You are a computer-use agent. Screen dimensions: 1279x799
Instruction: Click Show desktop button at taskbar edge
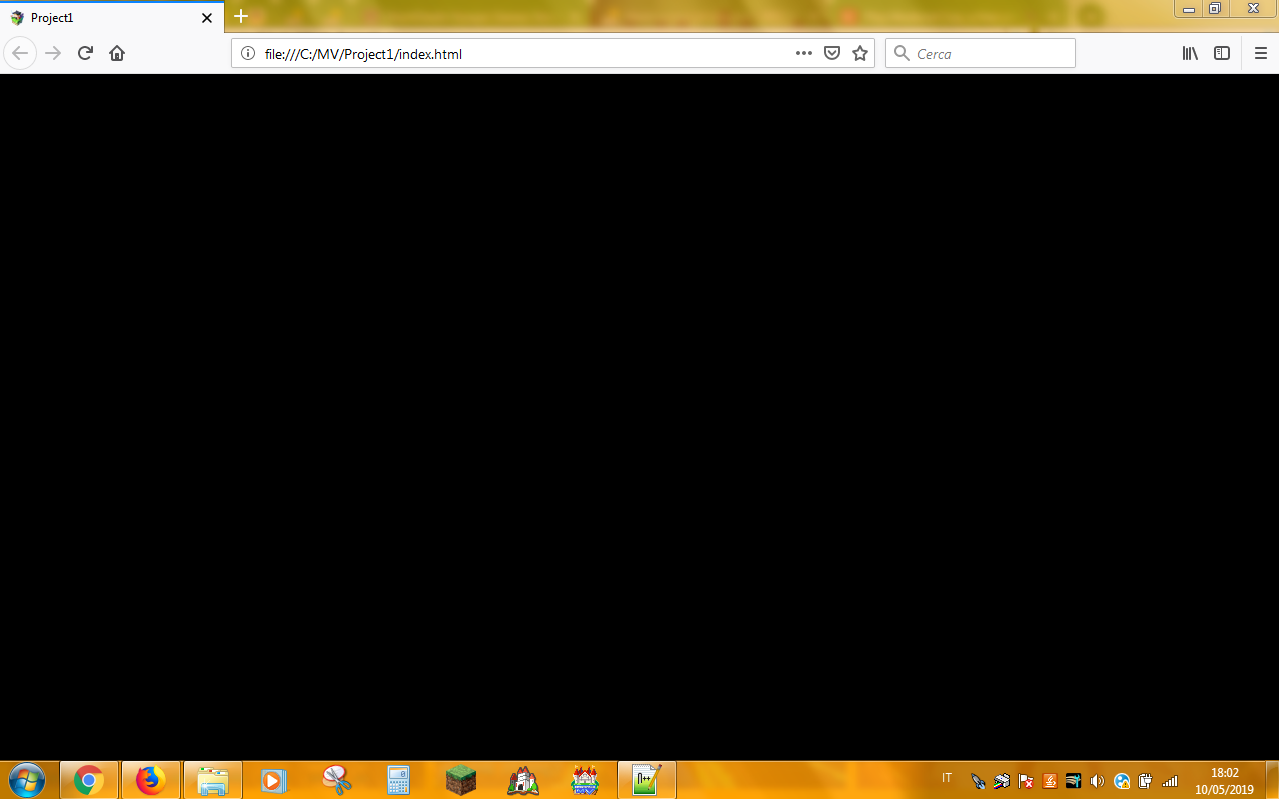point(1272,780)
